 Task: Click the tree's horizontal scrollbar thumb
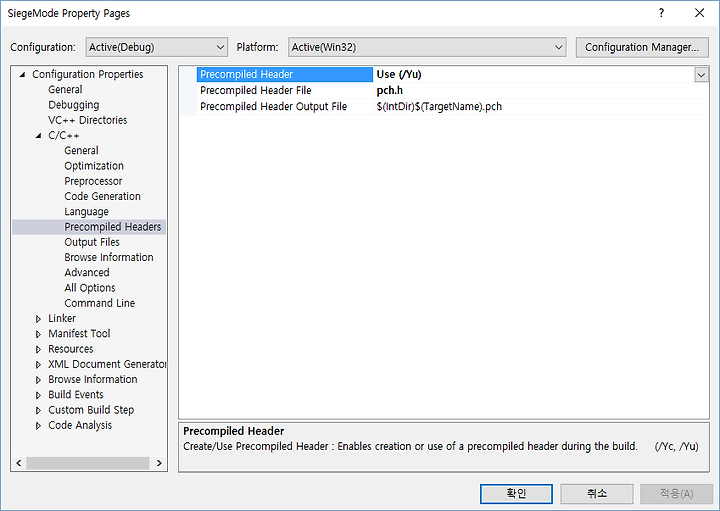(88, 463)
